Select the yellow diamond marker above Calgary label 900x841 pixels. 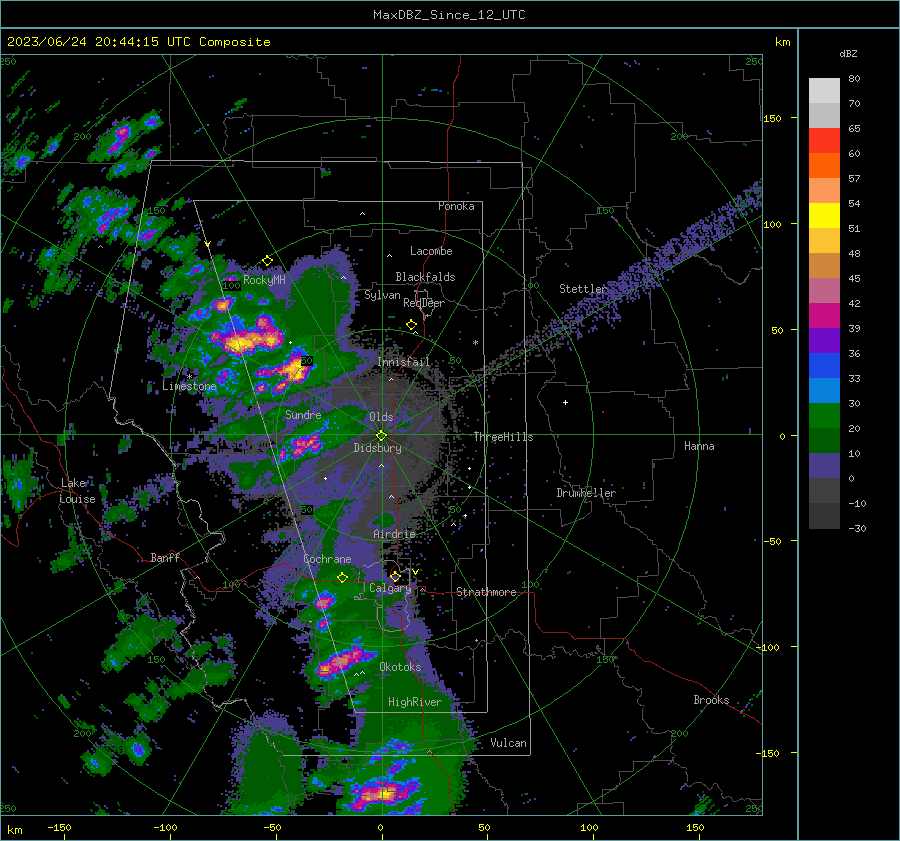(x=395, y=576)
